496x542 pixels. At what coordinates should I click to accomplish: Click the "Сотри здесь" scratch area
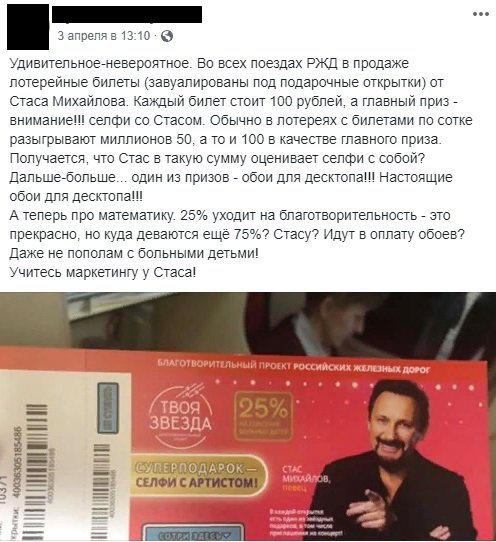point(194,533)
